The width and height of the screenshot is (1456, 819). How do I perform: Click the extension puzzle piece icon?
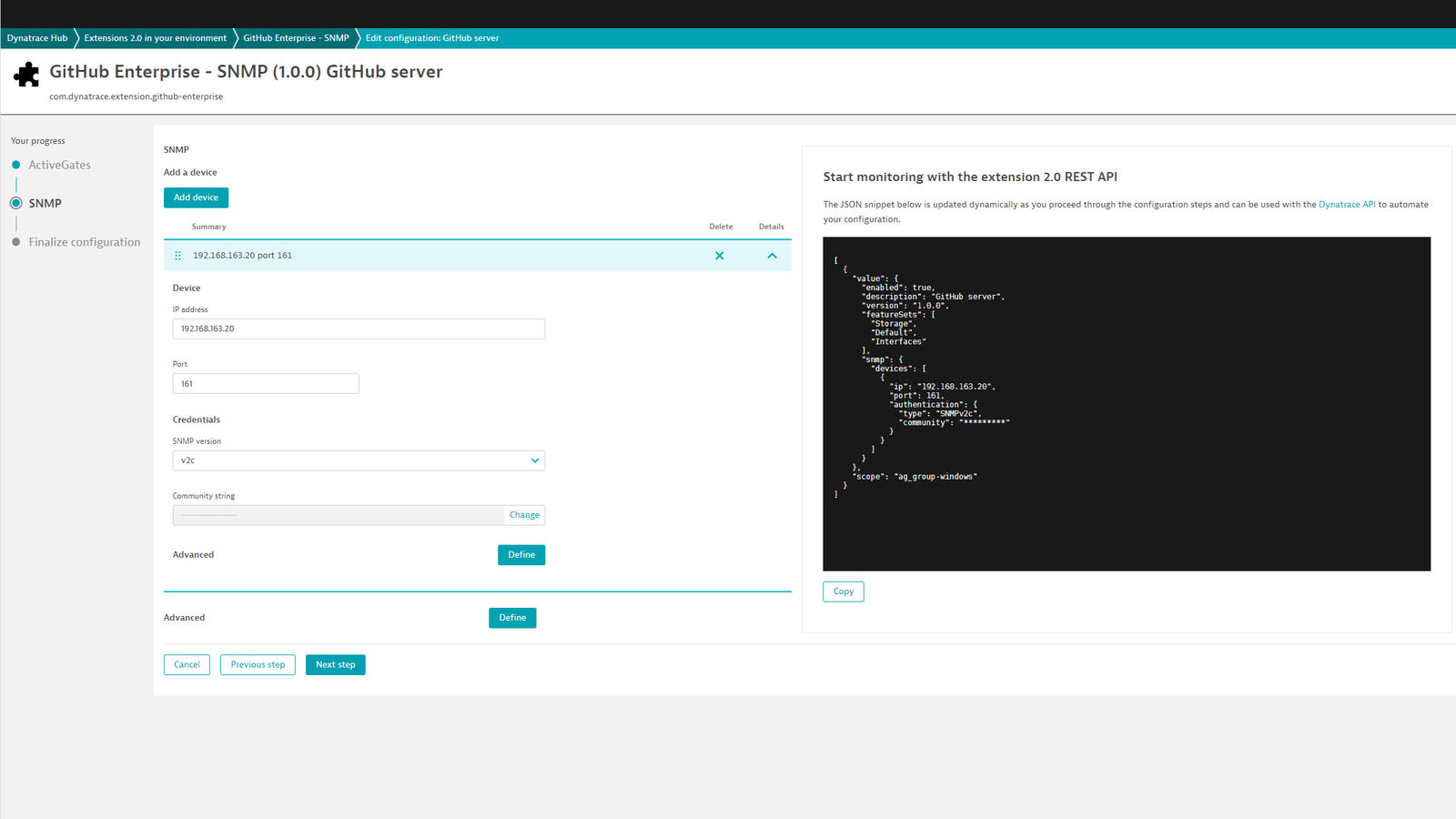[26, 75]
